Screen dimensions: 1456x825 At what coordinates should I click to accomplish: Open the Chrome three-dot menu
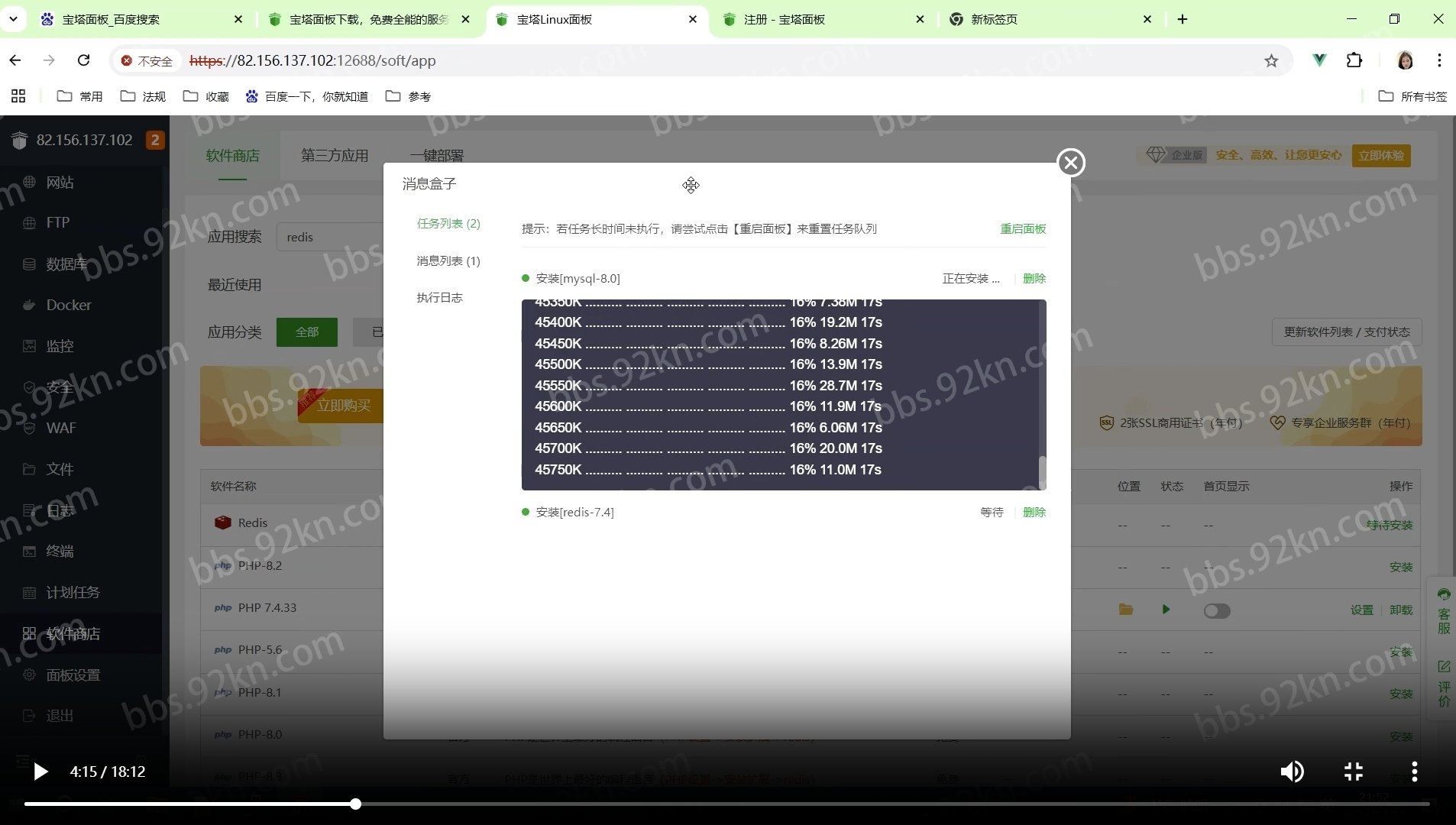coord(1439,60)
